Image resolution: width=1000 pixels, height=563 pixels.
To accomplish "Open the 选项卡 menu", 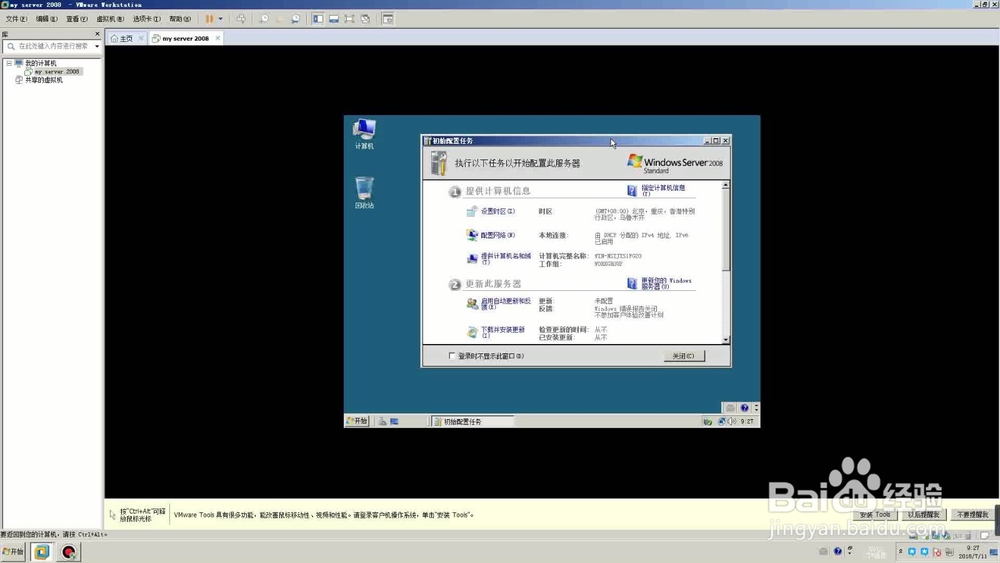I will pyautogui.click(x=147, y=19).
